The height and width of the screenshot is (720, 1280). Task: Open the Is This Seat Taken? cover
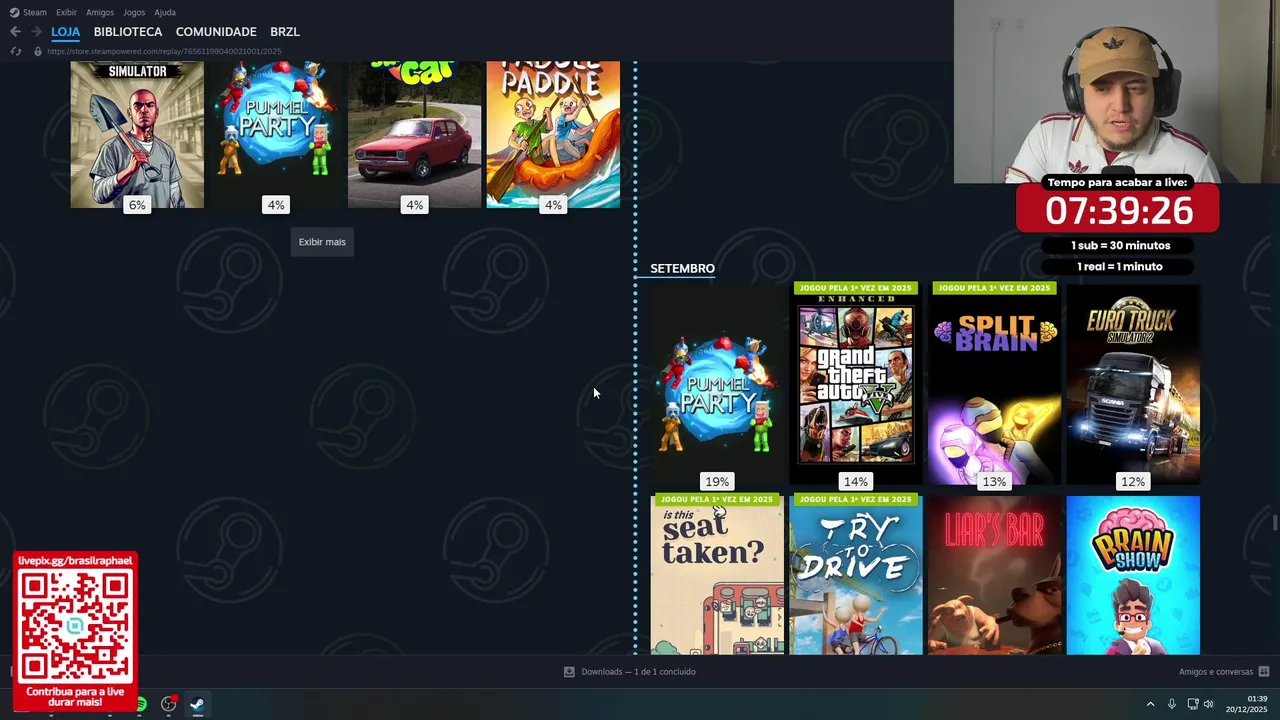coord(717,575)
